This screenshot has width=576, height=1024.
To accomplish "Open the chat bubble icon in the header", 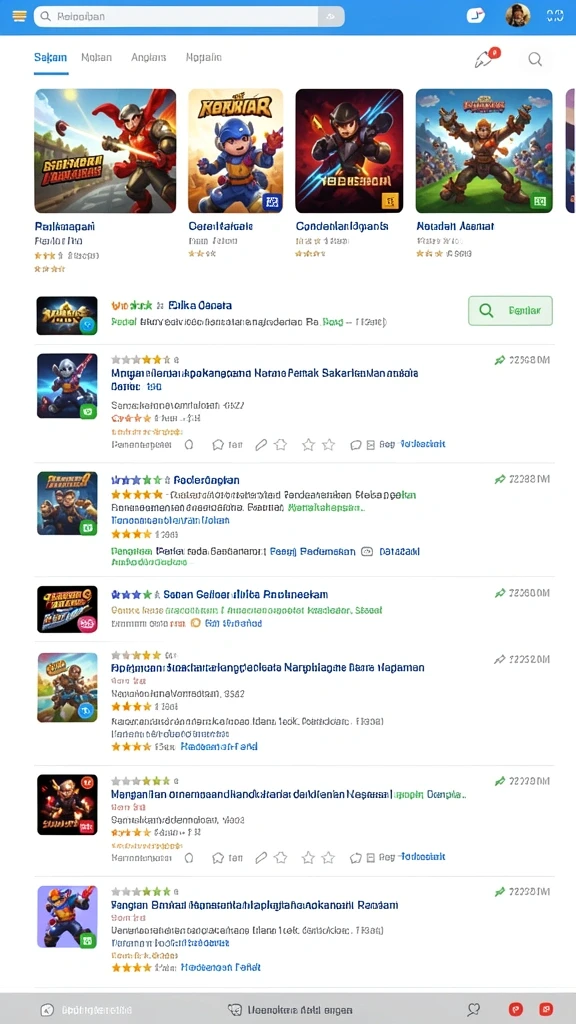I will pyautogui.click(x=476, y=16).
